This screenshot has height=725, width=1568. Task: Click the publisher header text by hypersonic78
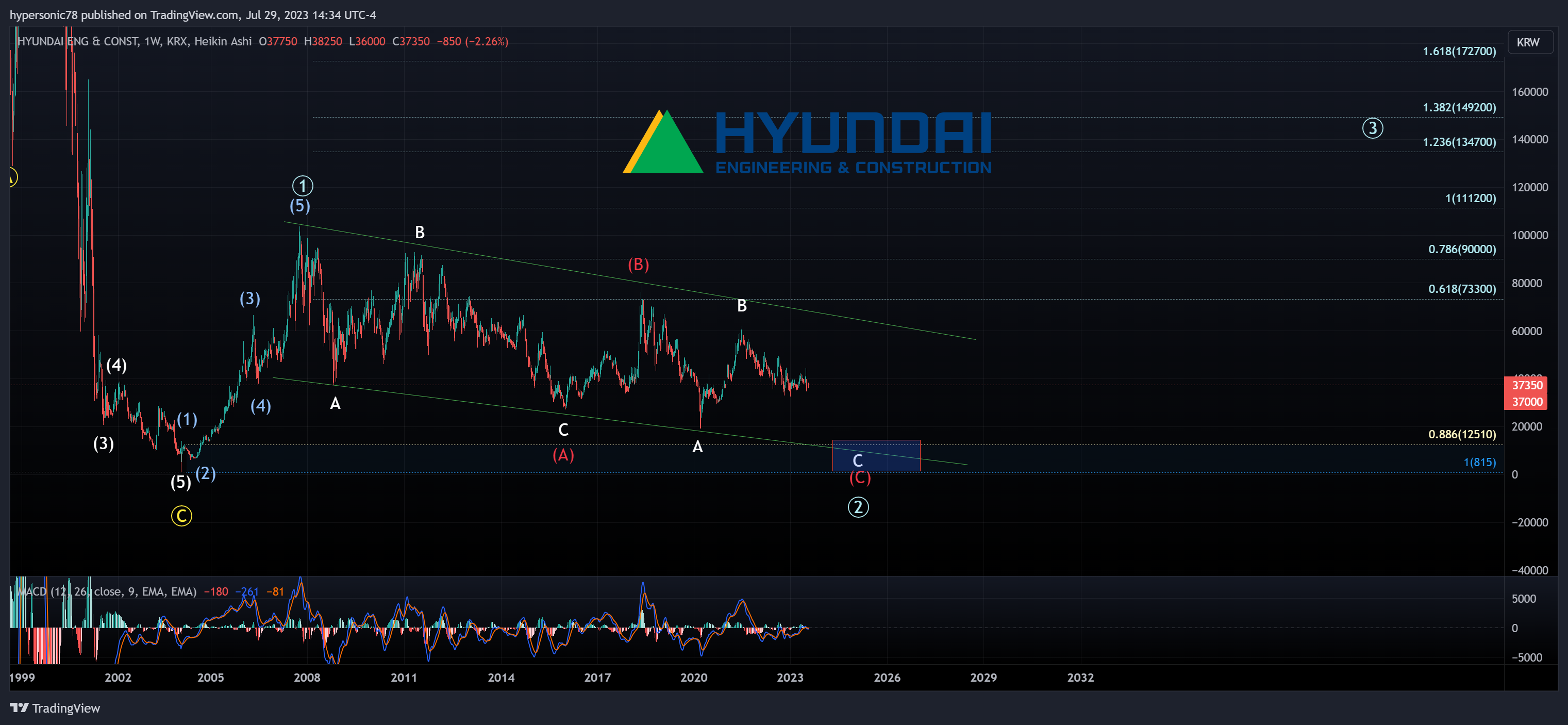click(x=192, y=14)
